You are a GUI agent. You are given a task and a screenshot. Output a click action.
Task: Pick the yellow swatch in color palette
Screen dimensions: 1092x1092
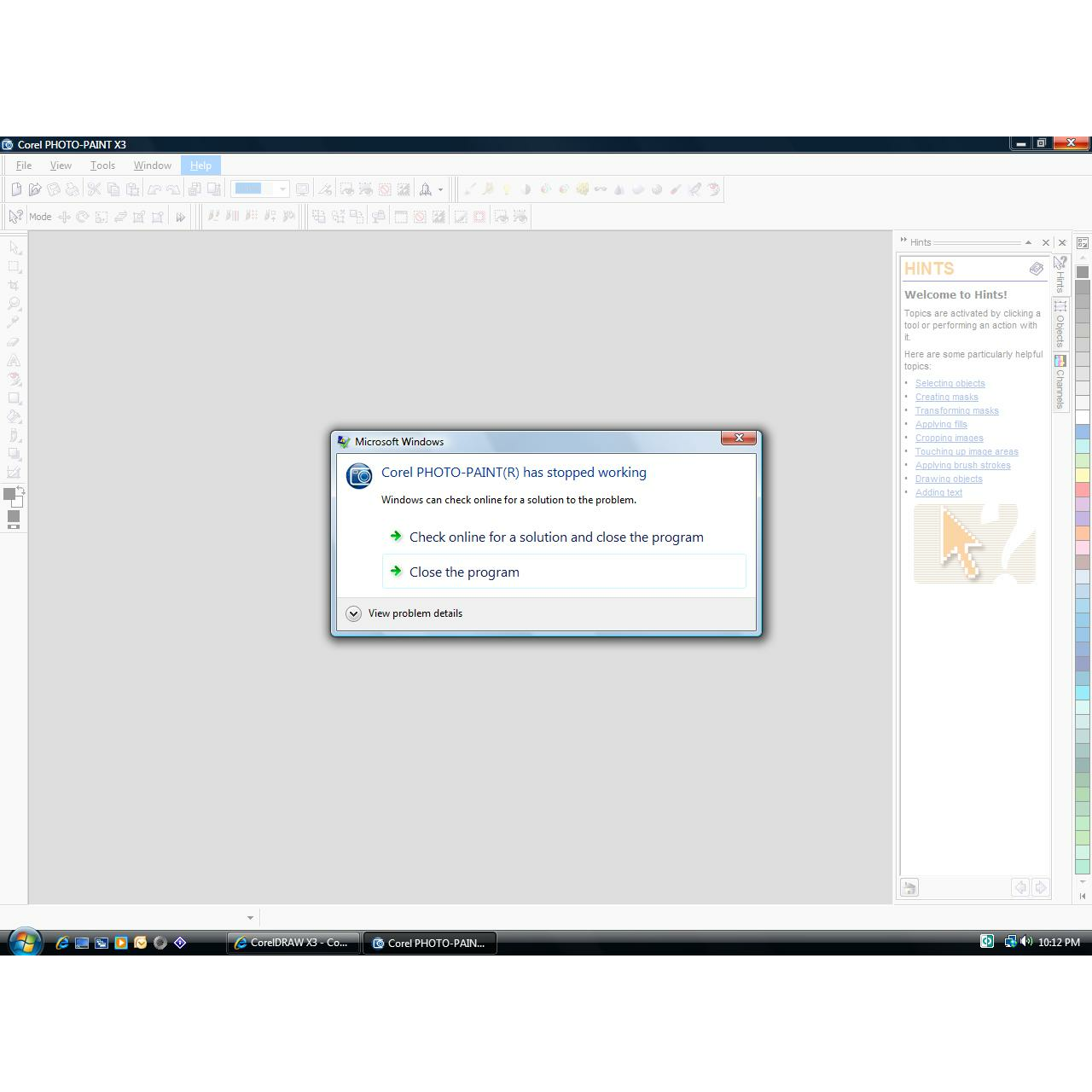(1083, 475)
